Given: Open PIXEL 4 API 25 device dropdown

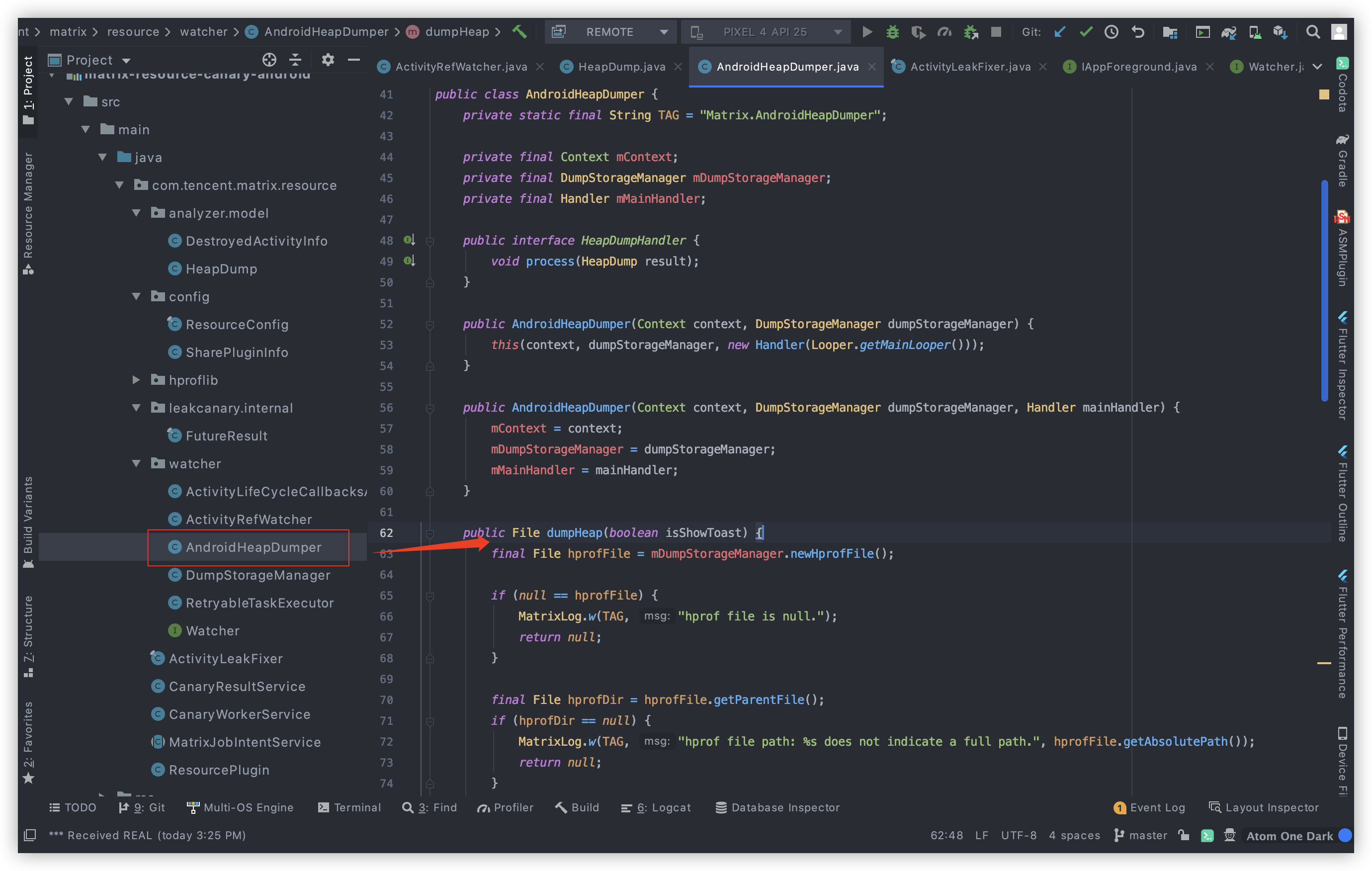Looking at the screenshot, I should click(x=766, y=32).
